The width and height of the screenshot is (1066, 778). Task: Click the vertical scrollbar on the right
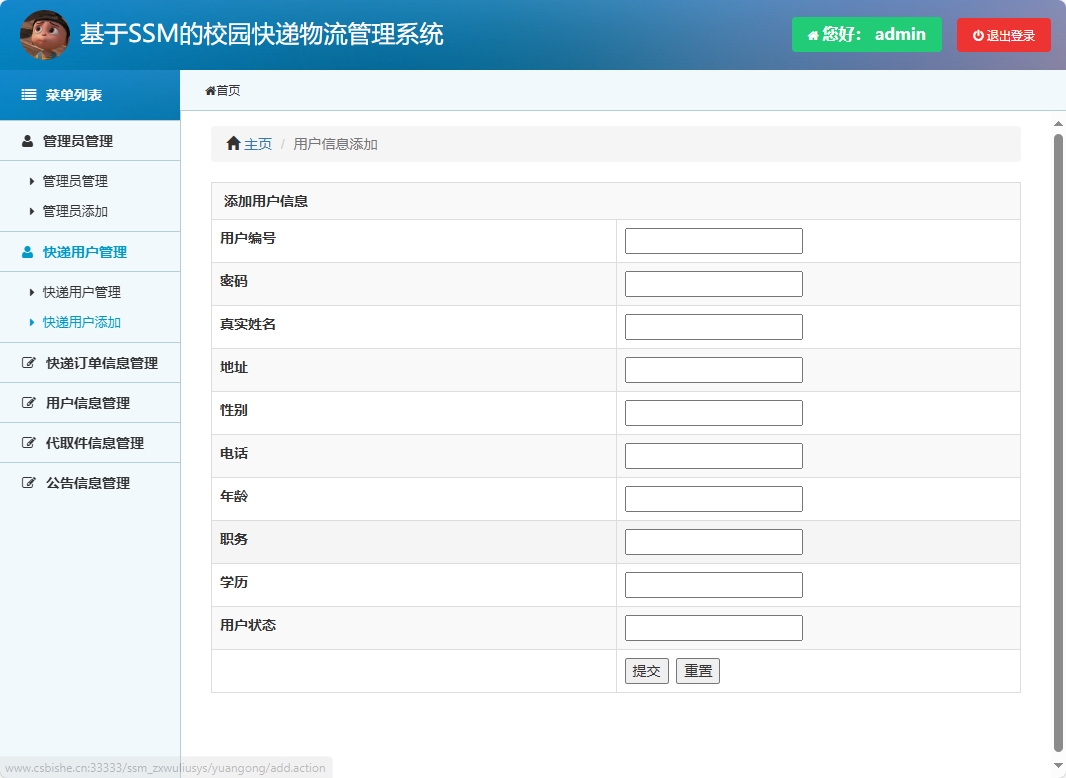coord(1058,400)
